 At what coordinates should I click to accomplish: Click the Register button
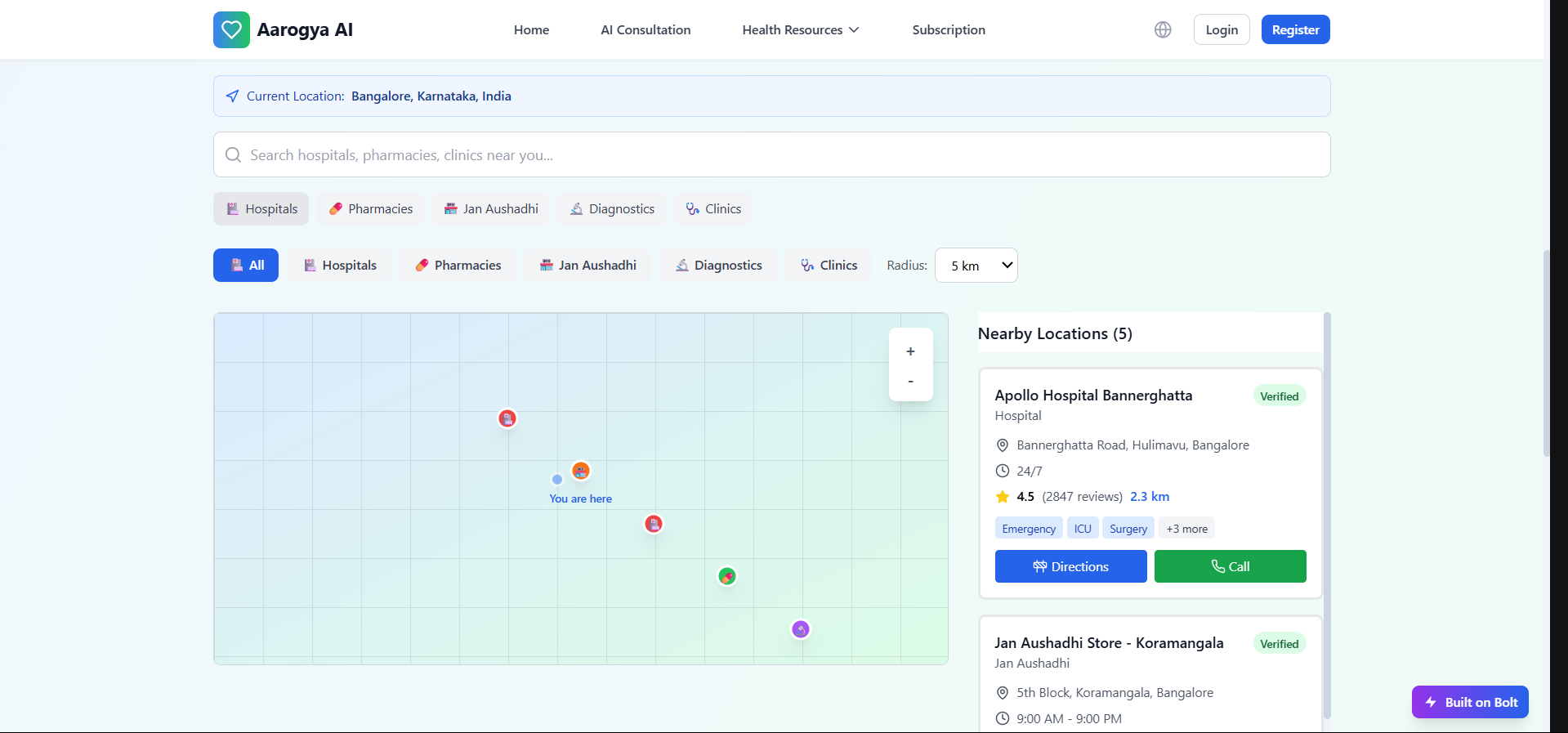1295,29
